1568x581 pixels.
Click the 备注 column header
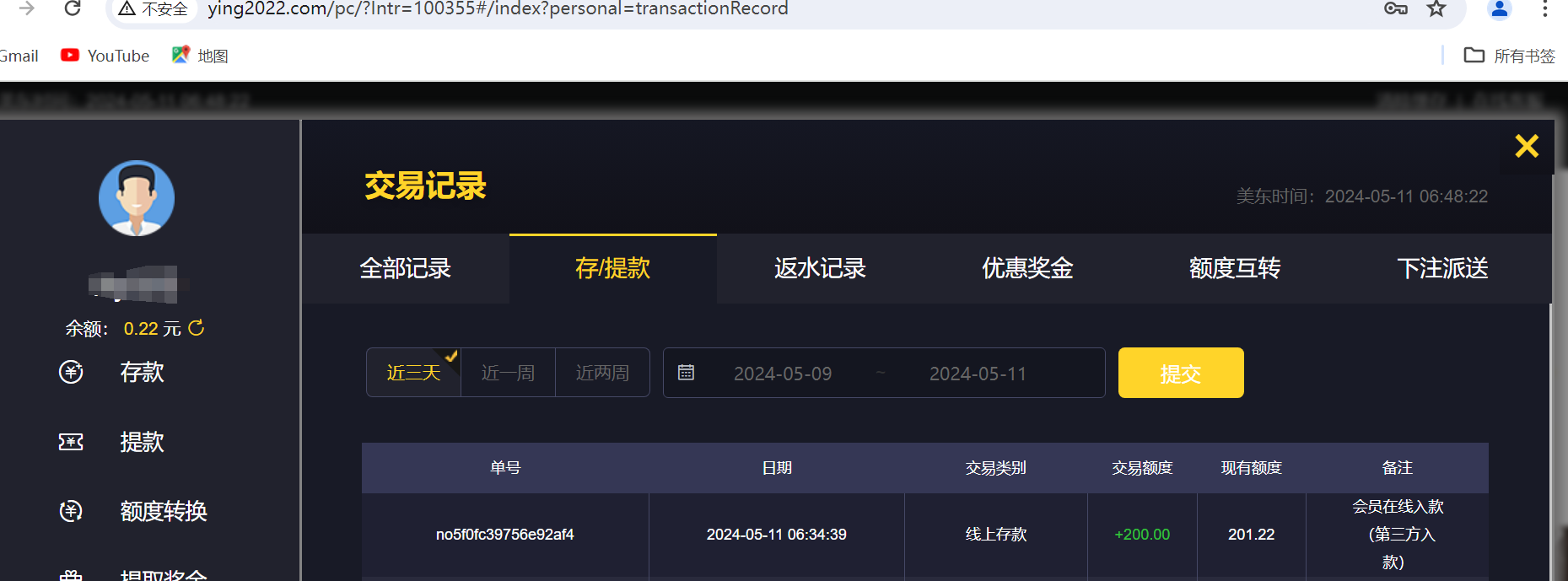point(1398,468)
